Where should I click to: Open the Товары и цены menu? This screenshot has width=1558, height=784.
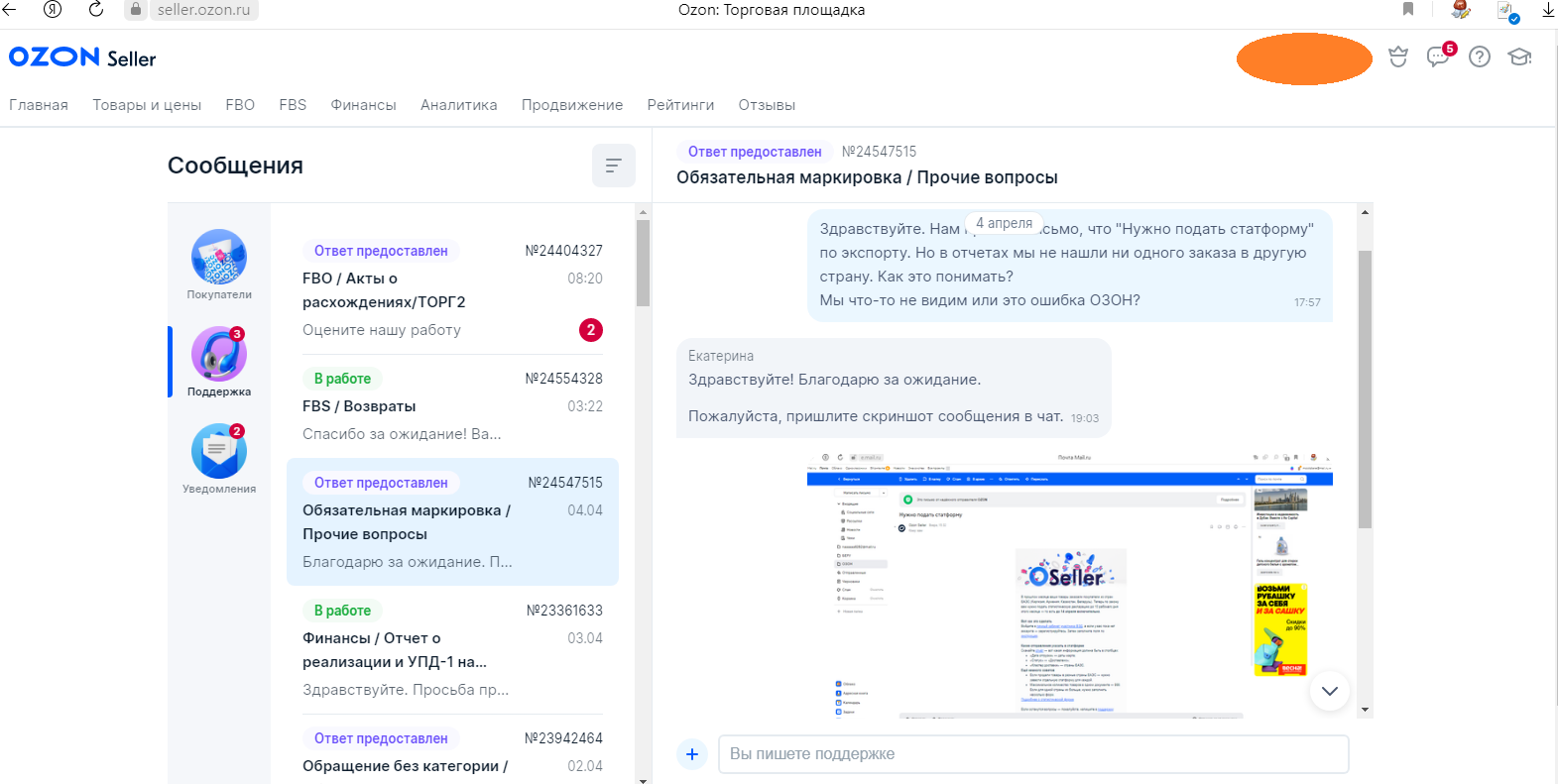point(147,105)
